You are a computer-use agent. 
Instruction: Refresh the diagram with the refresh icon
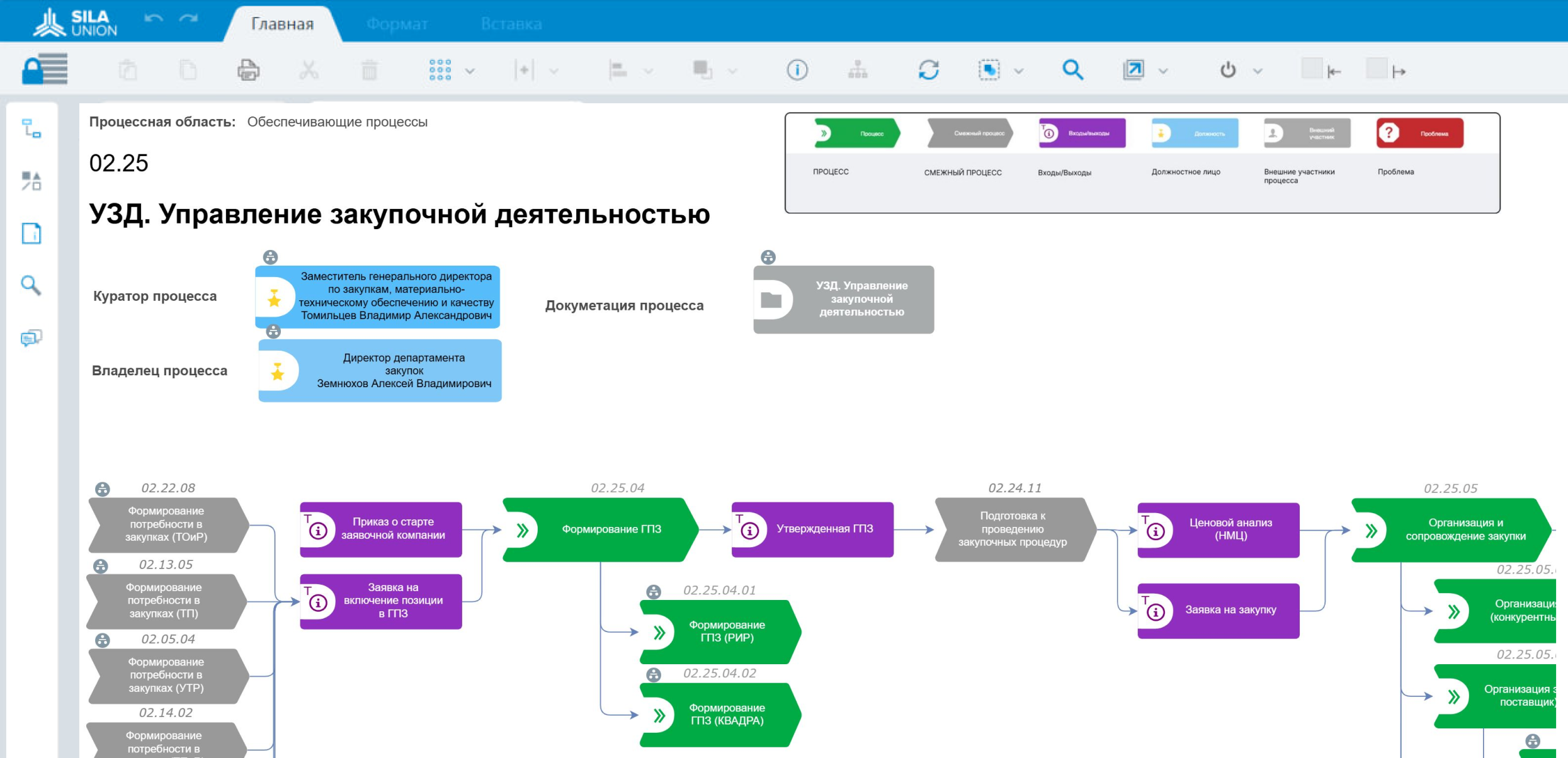(928, 70)
